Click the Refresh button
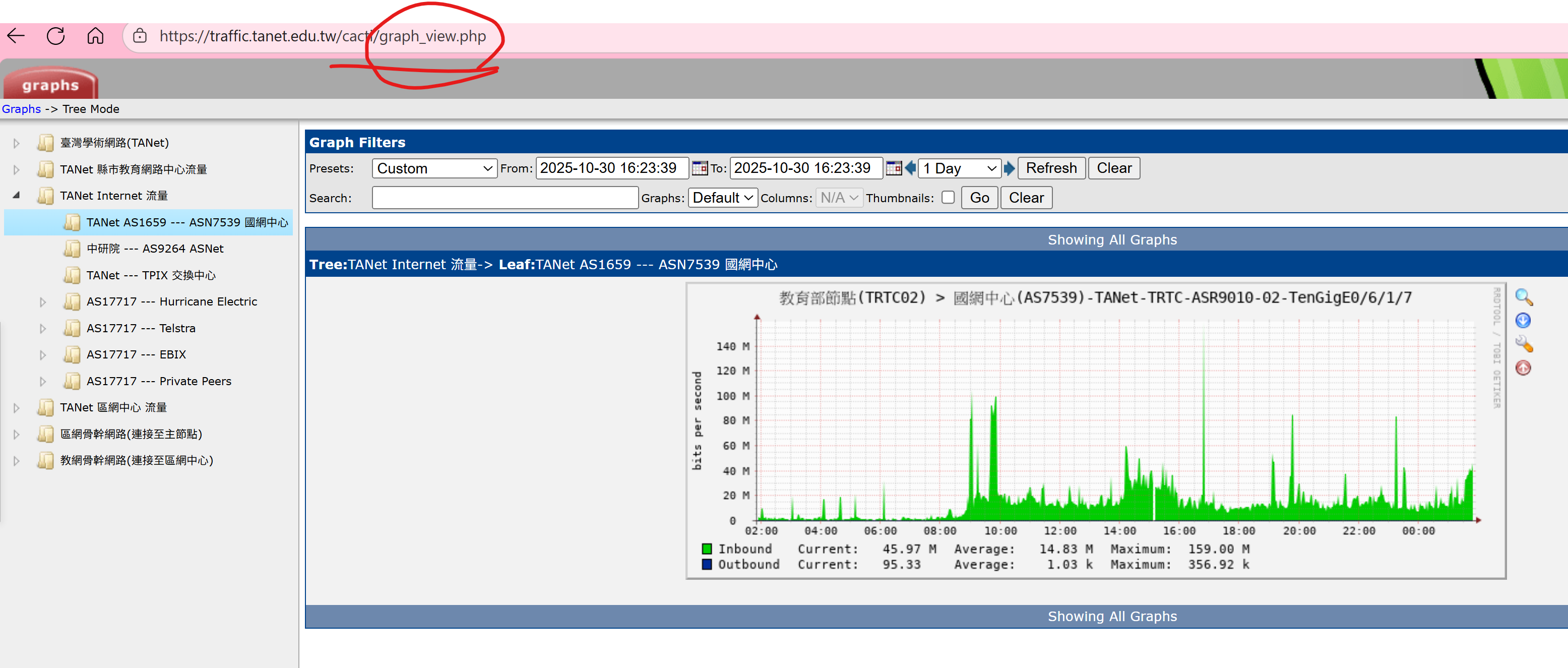The height and width of the screenshot is (668, 1568). tap(1051, 168)
